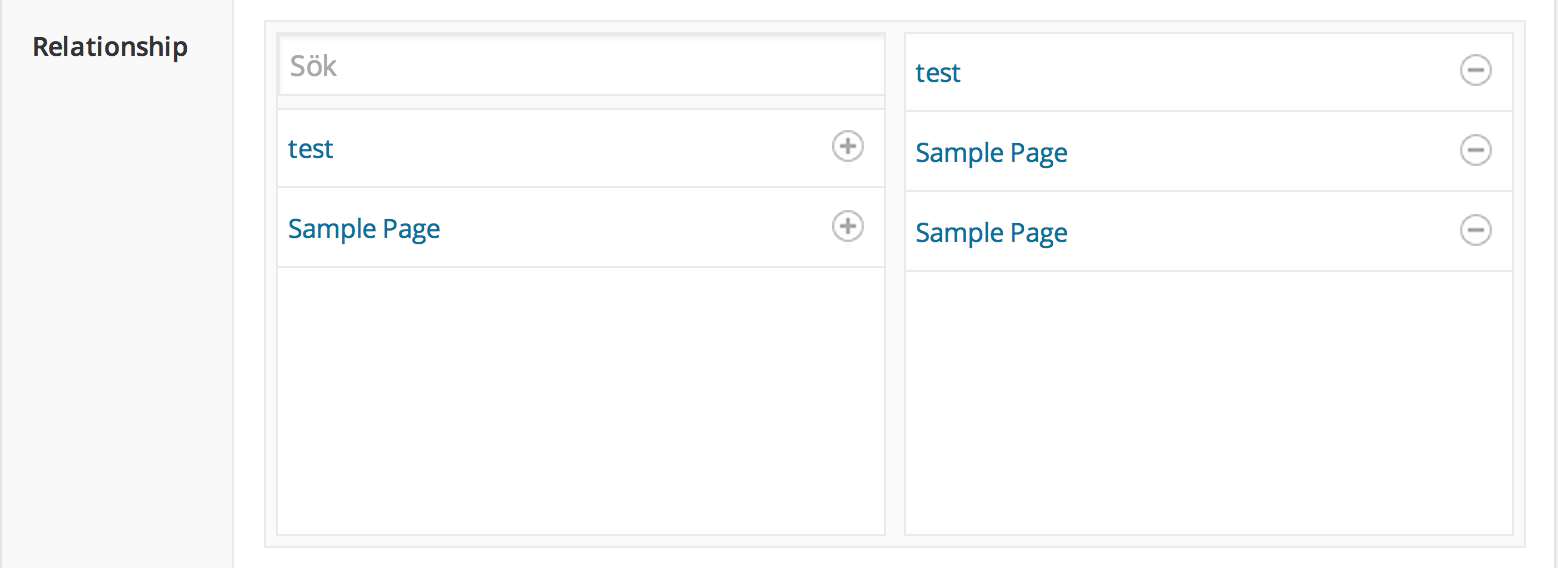Click the gray sidebar beneath Relationship label
The height and width of the screenshot is (568, 1558).
(x=116, y=320)
